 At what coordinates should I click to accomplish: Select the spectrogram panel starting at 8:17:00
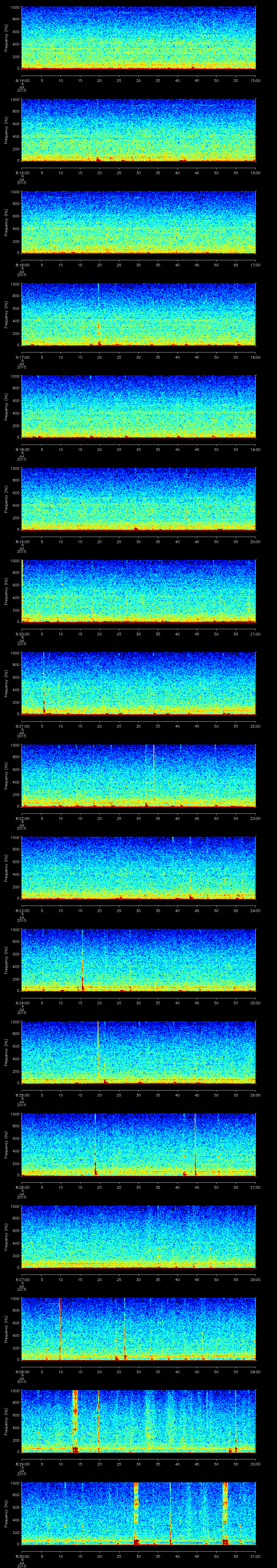(x=139, y=314)
